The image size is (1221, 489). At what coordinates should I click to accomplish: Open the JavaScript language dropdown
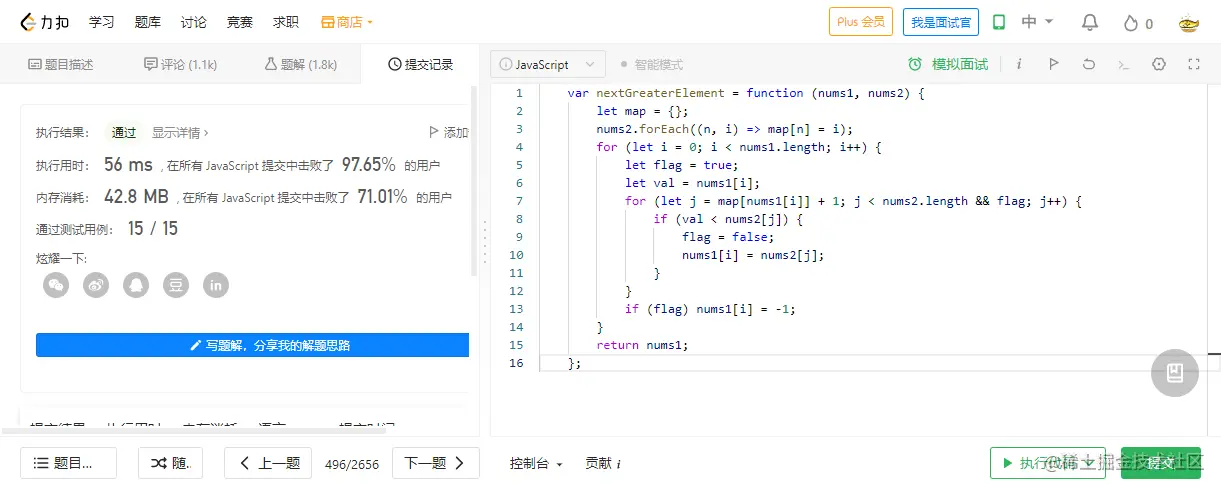tap(548, 64)
